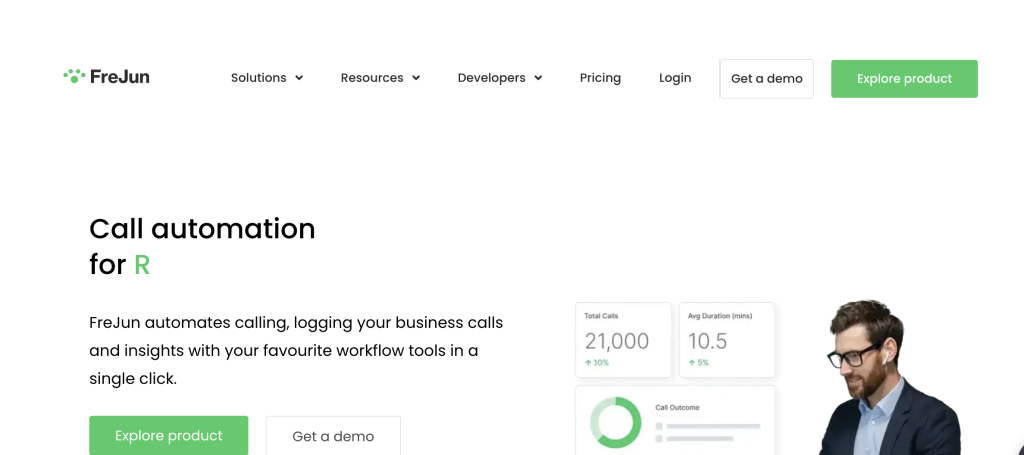Click the Call automation headline

click(202, 247)
